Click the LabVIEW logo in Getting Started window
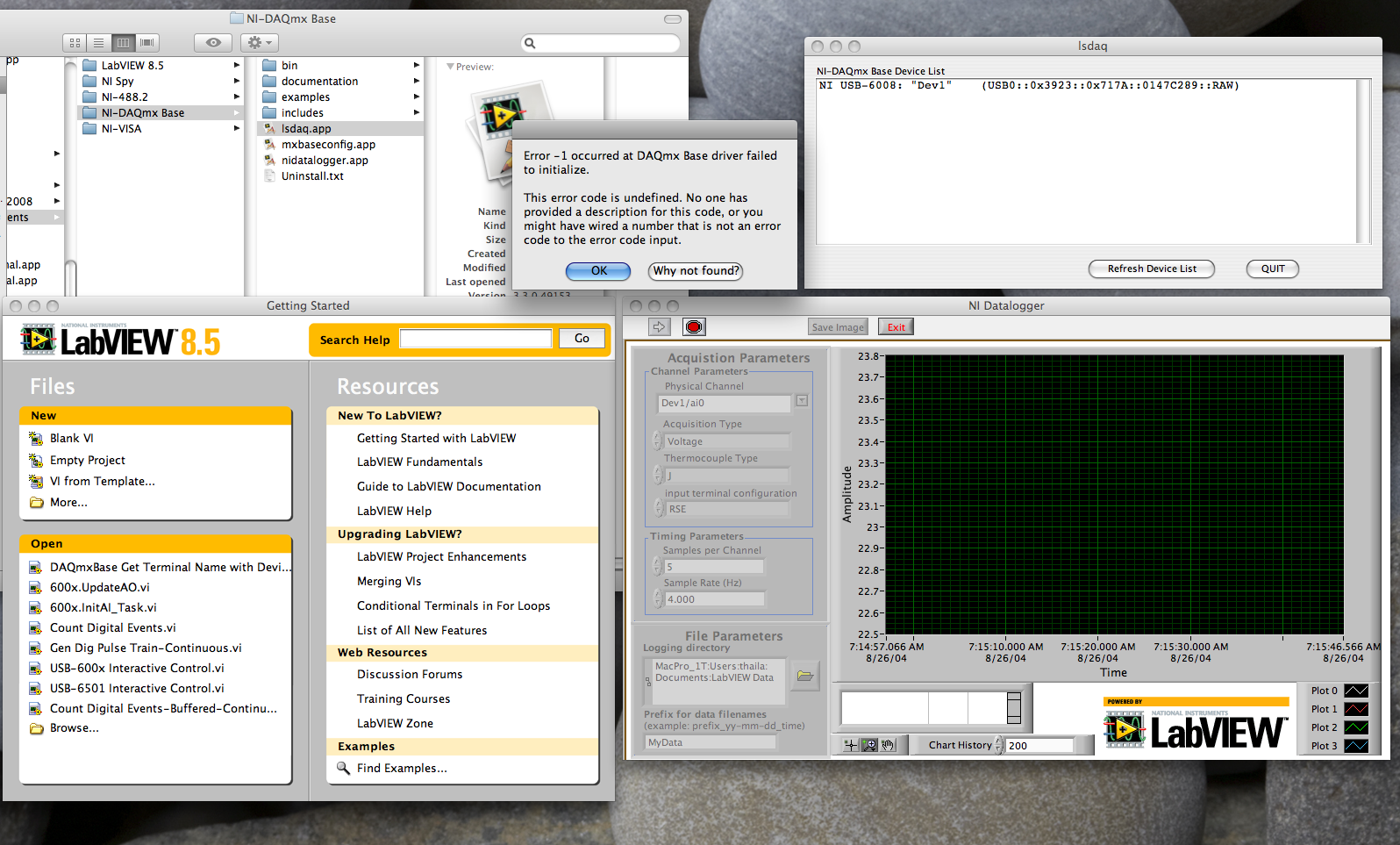 pyautogui.click(x=120, y=340)
